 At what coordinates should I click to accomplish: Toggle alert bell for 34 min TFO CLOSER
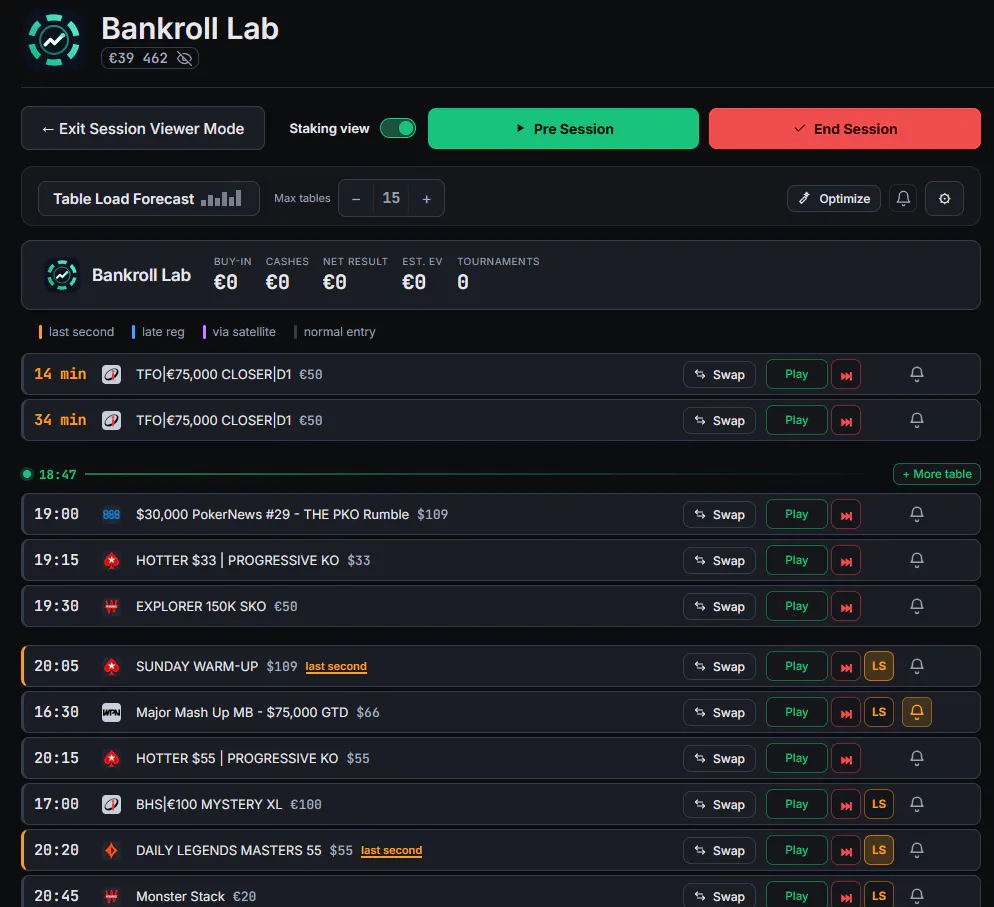pyautogui.click(x=917, y=420)
